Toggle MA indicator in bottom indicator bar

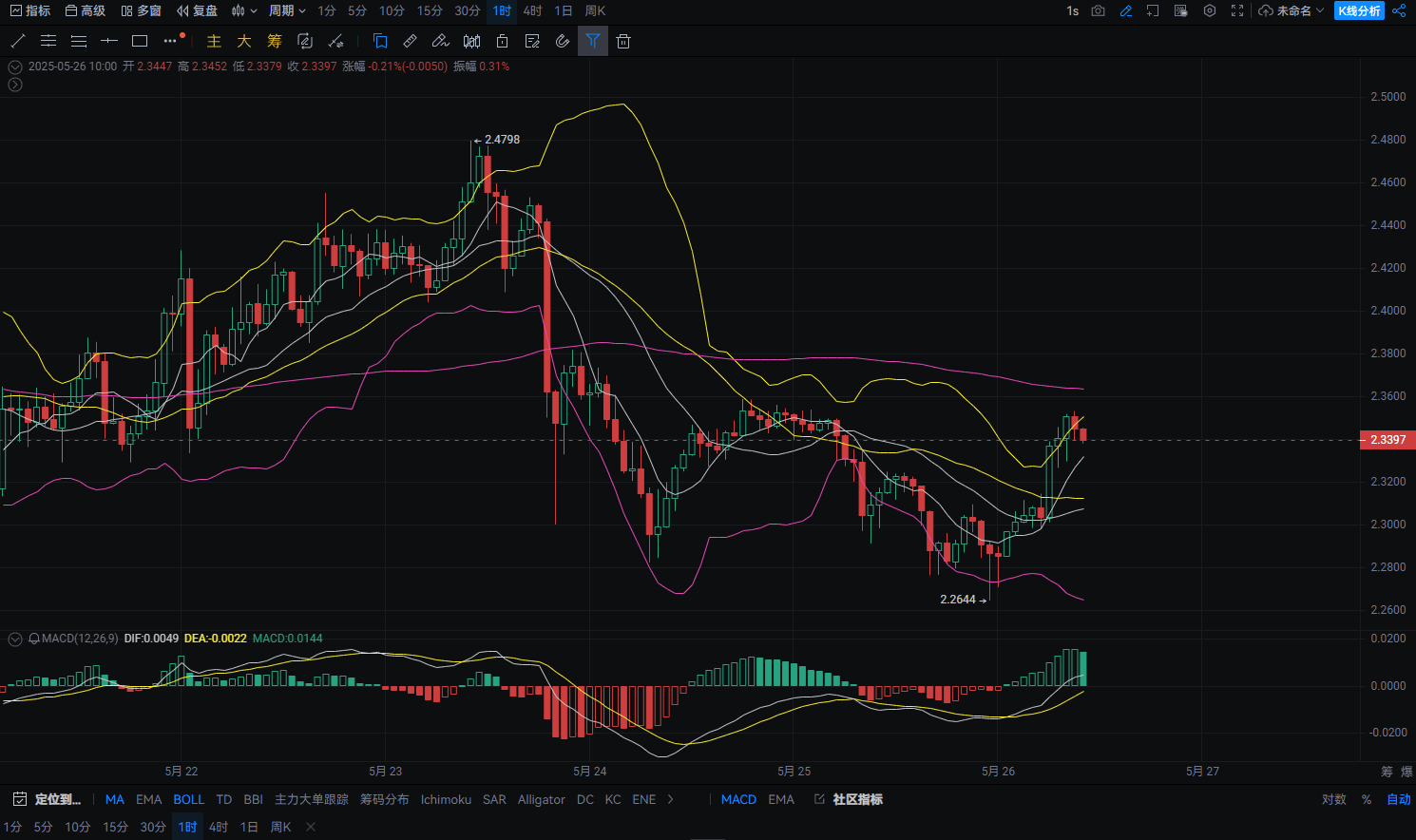coord(114,799)
